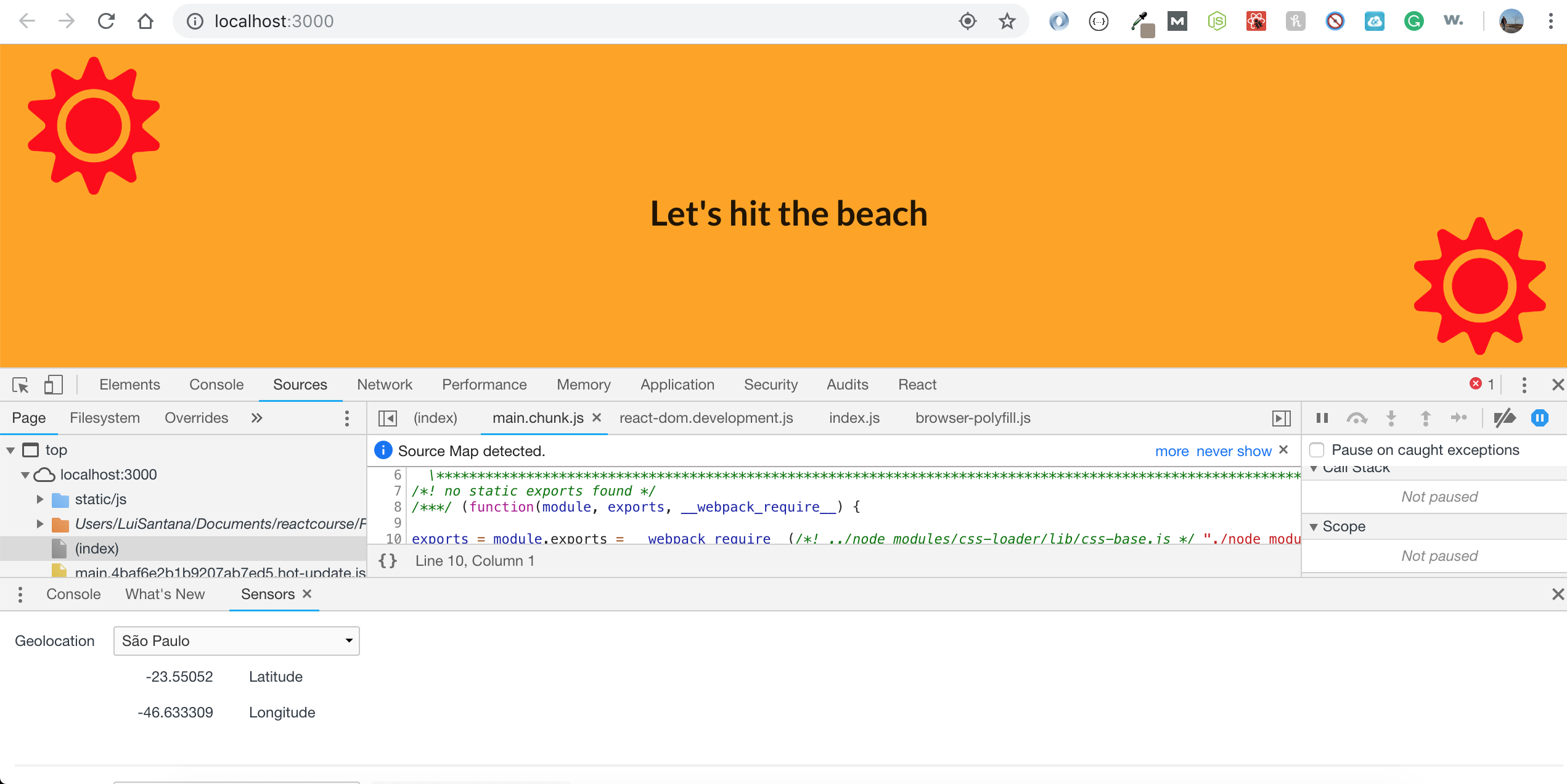
Task: Pause script execution
Action: click(1321, 418)
